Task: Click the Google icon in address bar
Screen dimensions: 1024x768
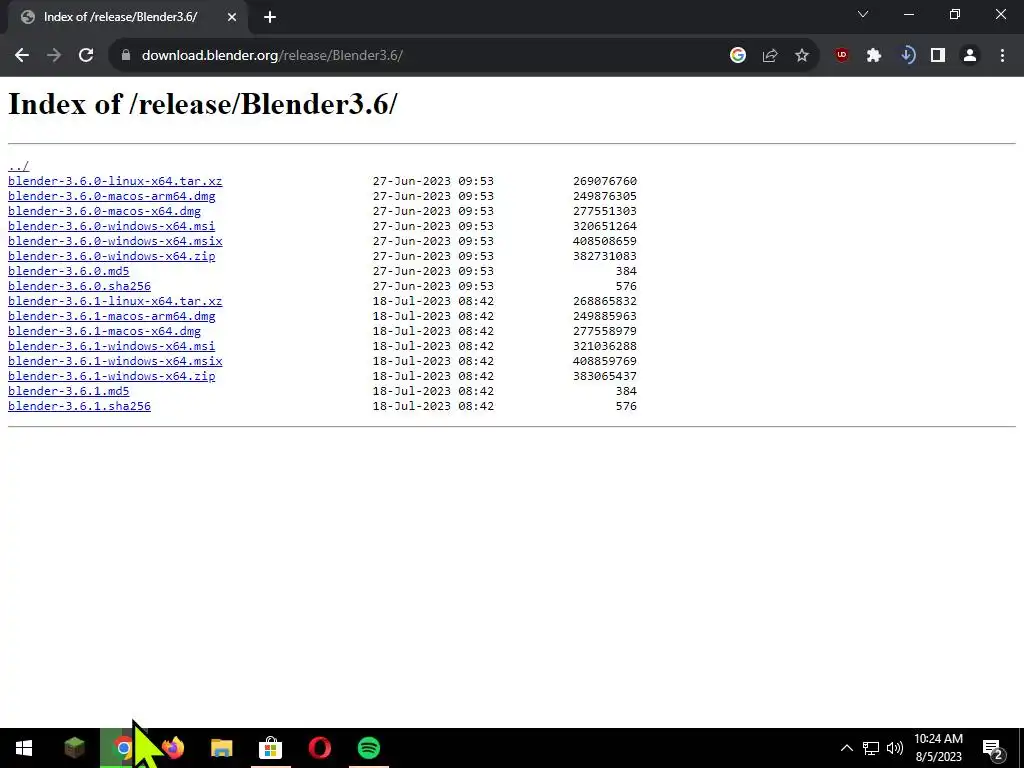Action: click(738, 56)
